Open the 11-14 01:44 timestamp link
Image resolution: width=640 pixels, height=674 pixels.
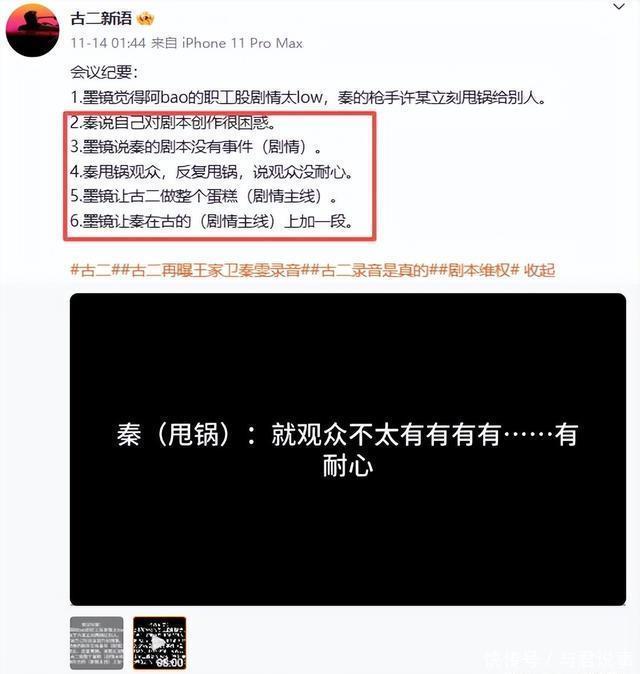coord(108,43)
